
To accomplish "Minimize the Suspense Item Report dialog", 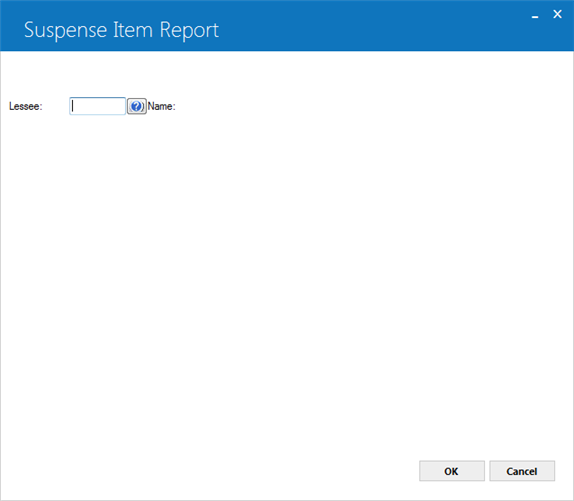I will 535,16.
